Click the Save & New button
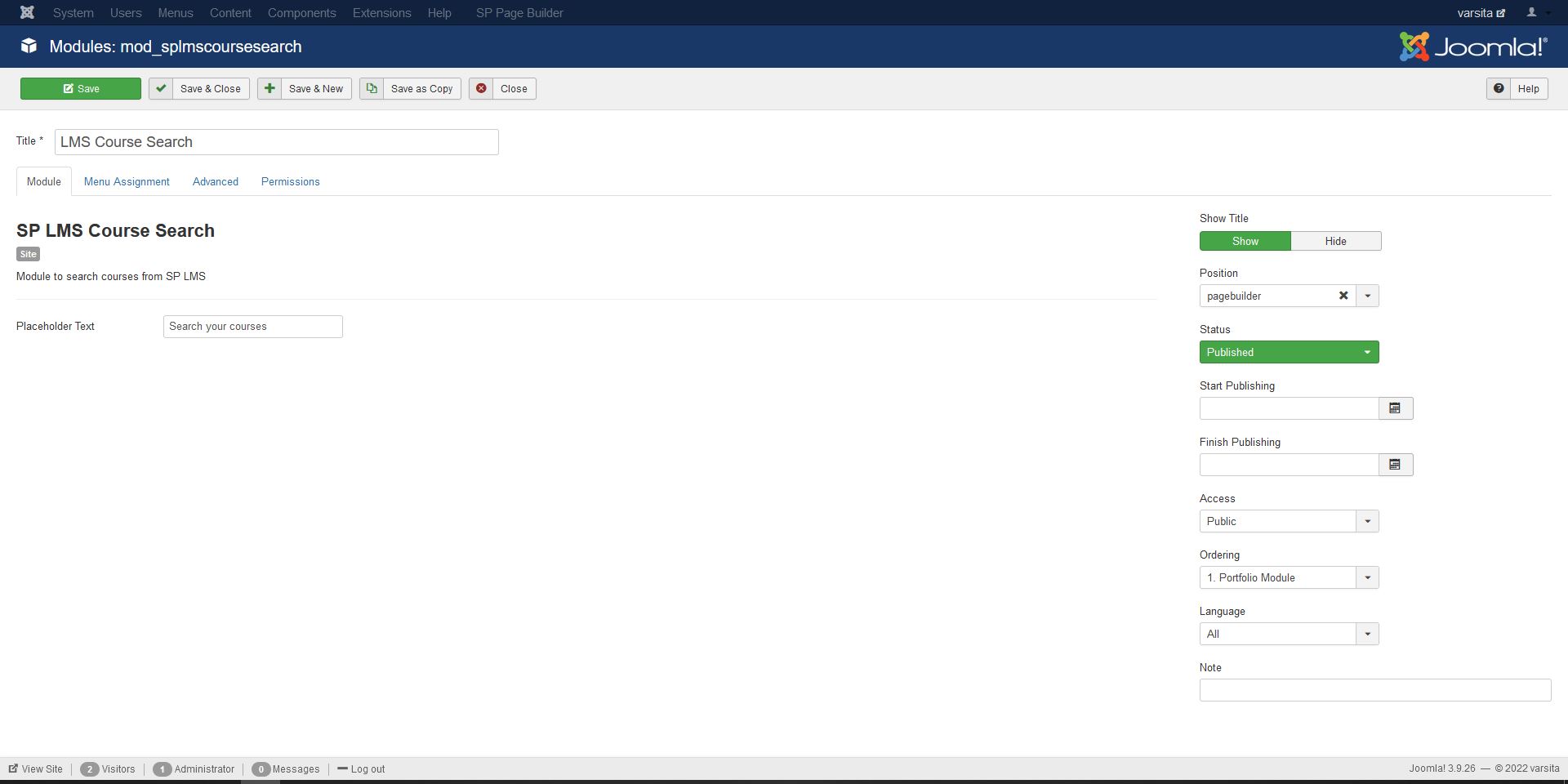Screen dimensions: 1568x784 pyautogui.click(x=304, y=88)
